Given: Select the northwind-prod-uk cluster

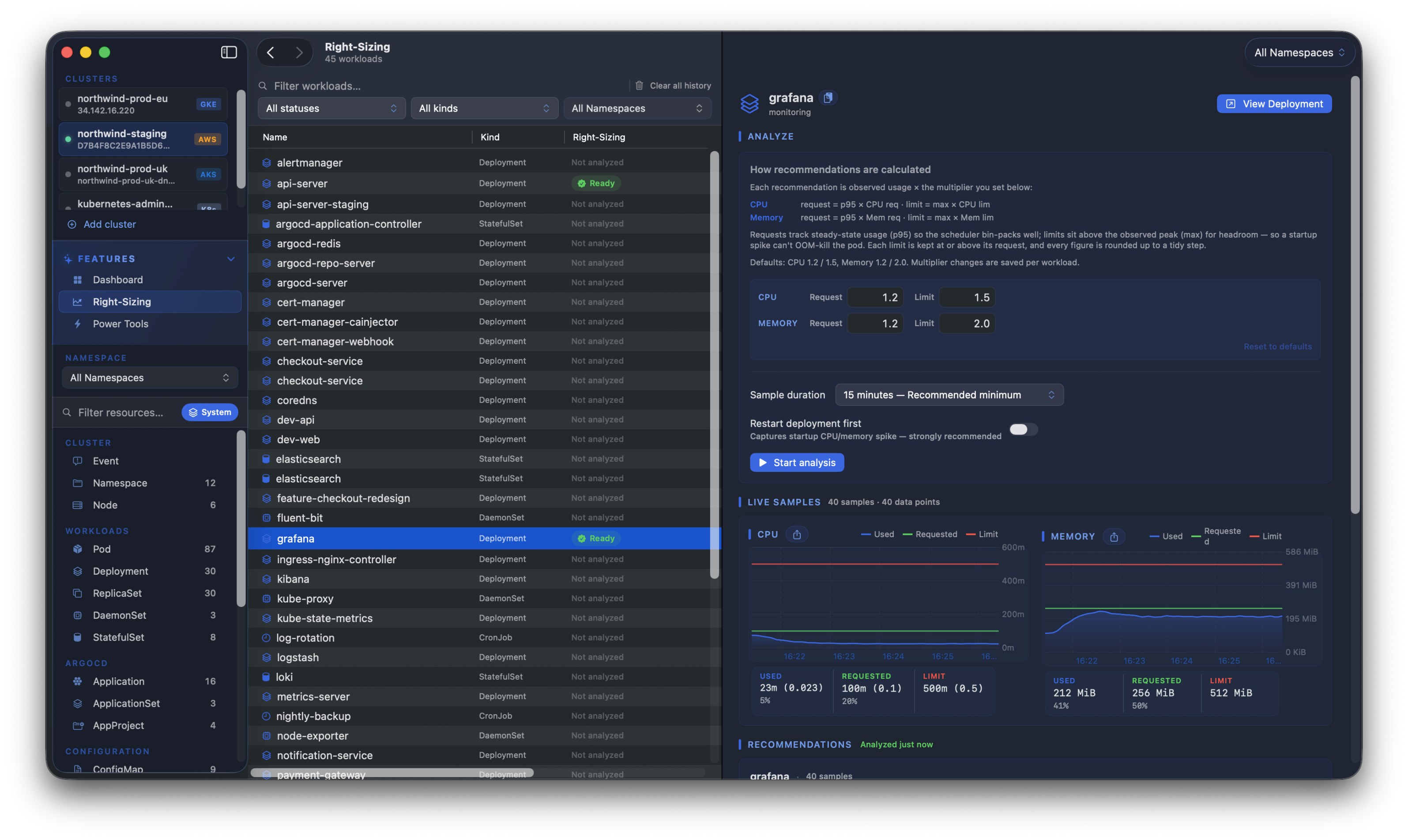Looking at the screenshot, I should point(143,174).
